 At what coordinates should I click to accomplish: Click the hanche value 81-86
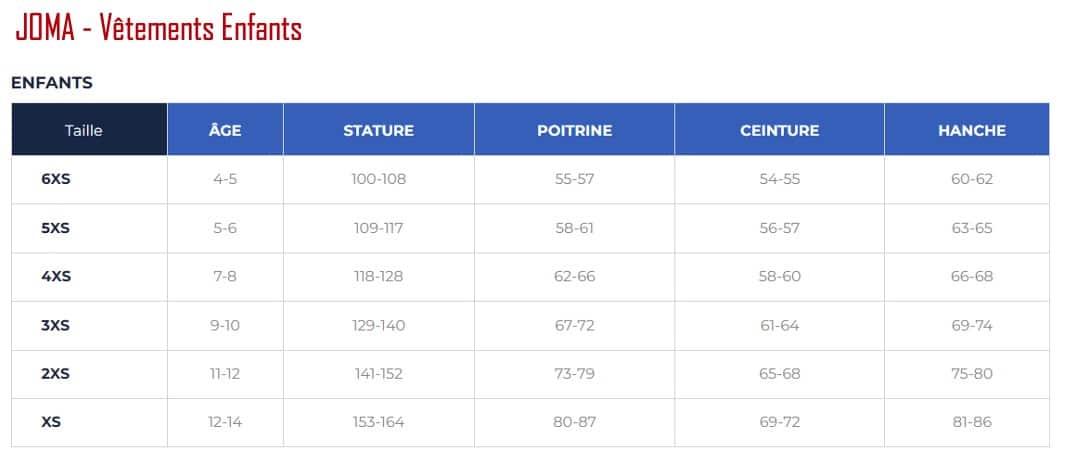point(972,422)
